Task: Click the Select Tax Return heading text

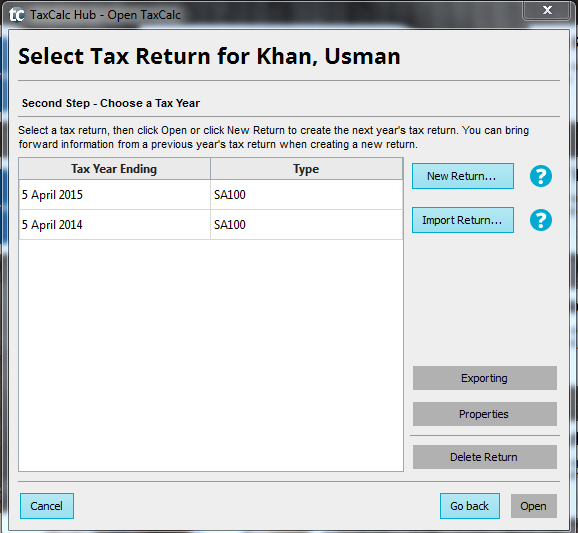Action: coord(209,56)
